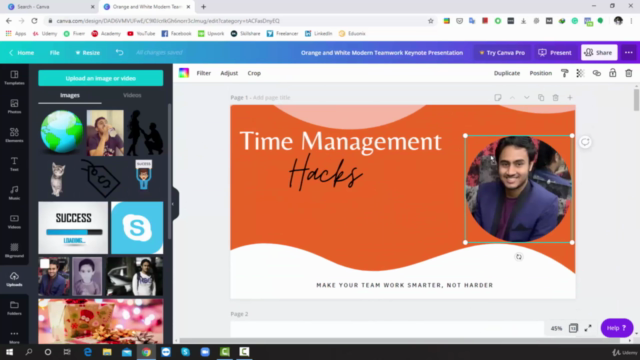This screenshot has height=360, width=640.
Task: Enter fullscreen with expand arrows icon
Action: pos(588,328)
